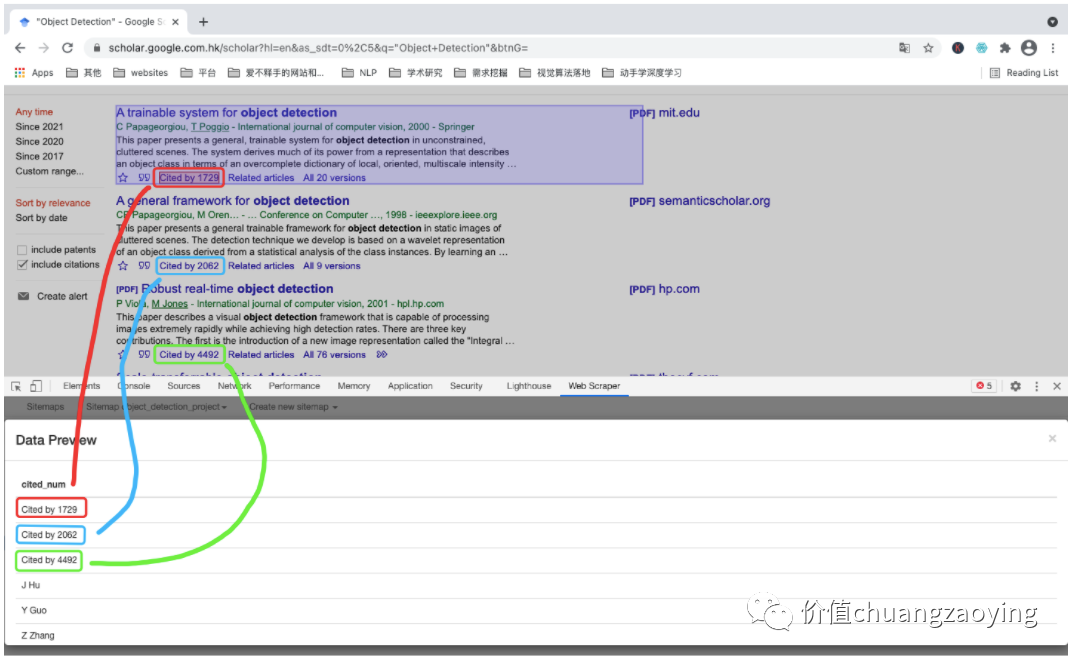Viewport: 1072px width, 662px height.
Task: Open the 平台 bookmark folder
Action: (198, 72)
